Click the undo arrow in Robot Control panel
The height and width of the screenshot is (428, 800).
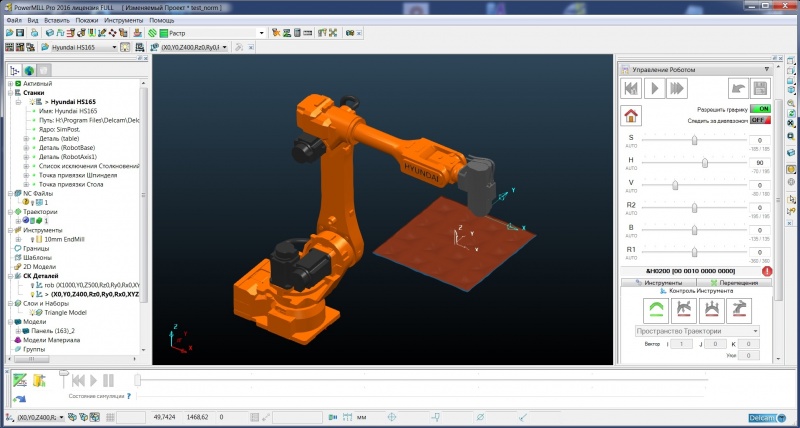point(738,89)
